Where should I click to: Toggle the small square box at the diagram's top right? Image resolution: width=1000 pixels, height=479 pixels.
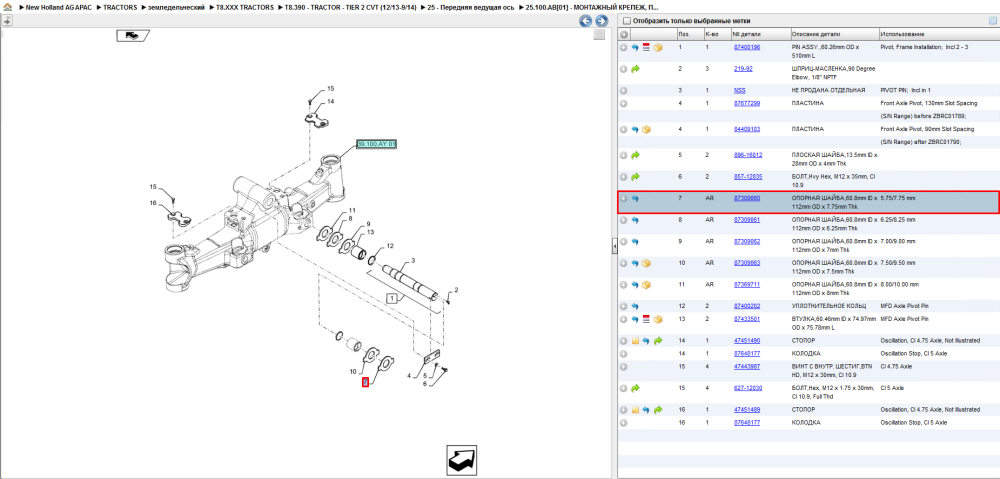coord(599,35)
